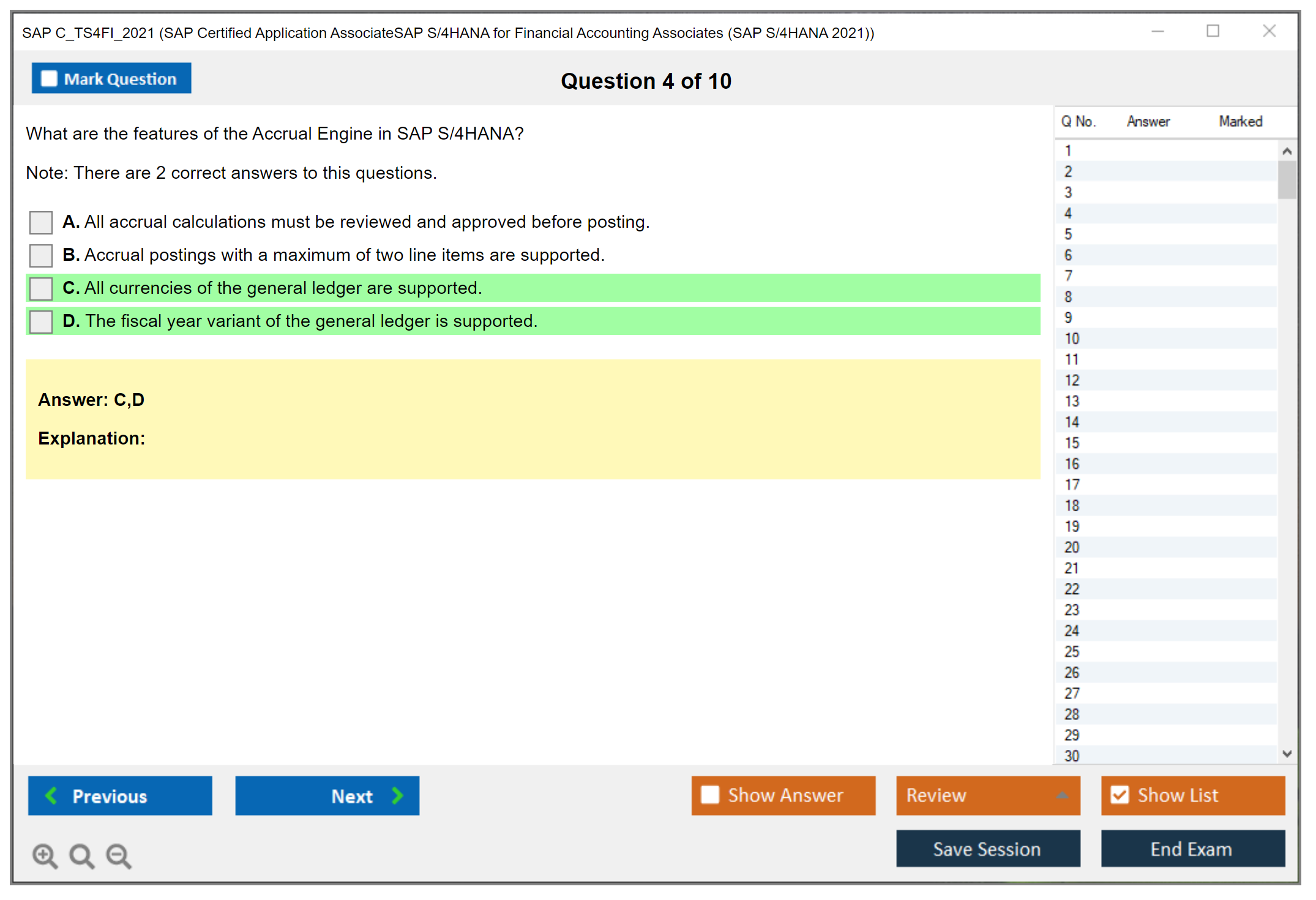Click the zoom out magnifier icon
Image resolution: width=1316 pixels, height=900 pixels.
[x=118, y=855]
